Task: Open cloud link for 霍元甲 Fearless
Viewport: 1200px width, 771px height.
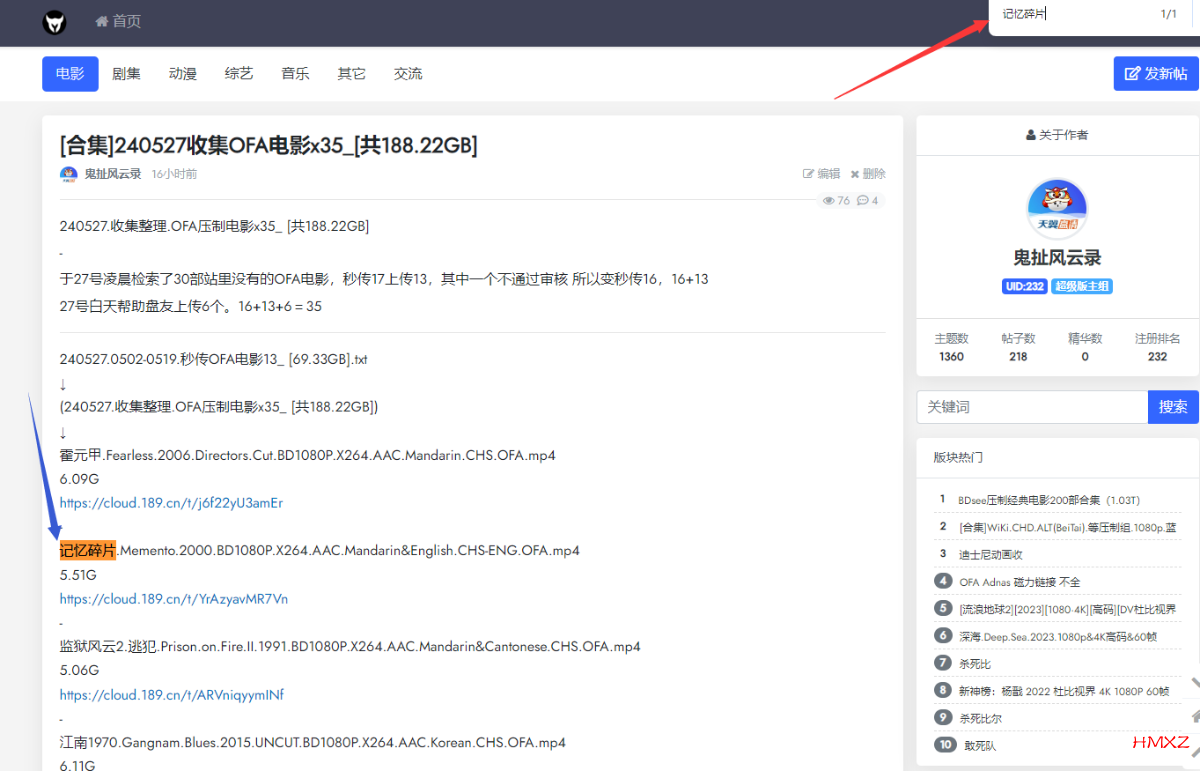Action: [x=171, y=503]
